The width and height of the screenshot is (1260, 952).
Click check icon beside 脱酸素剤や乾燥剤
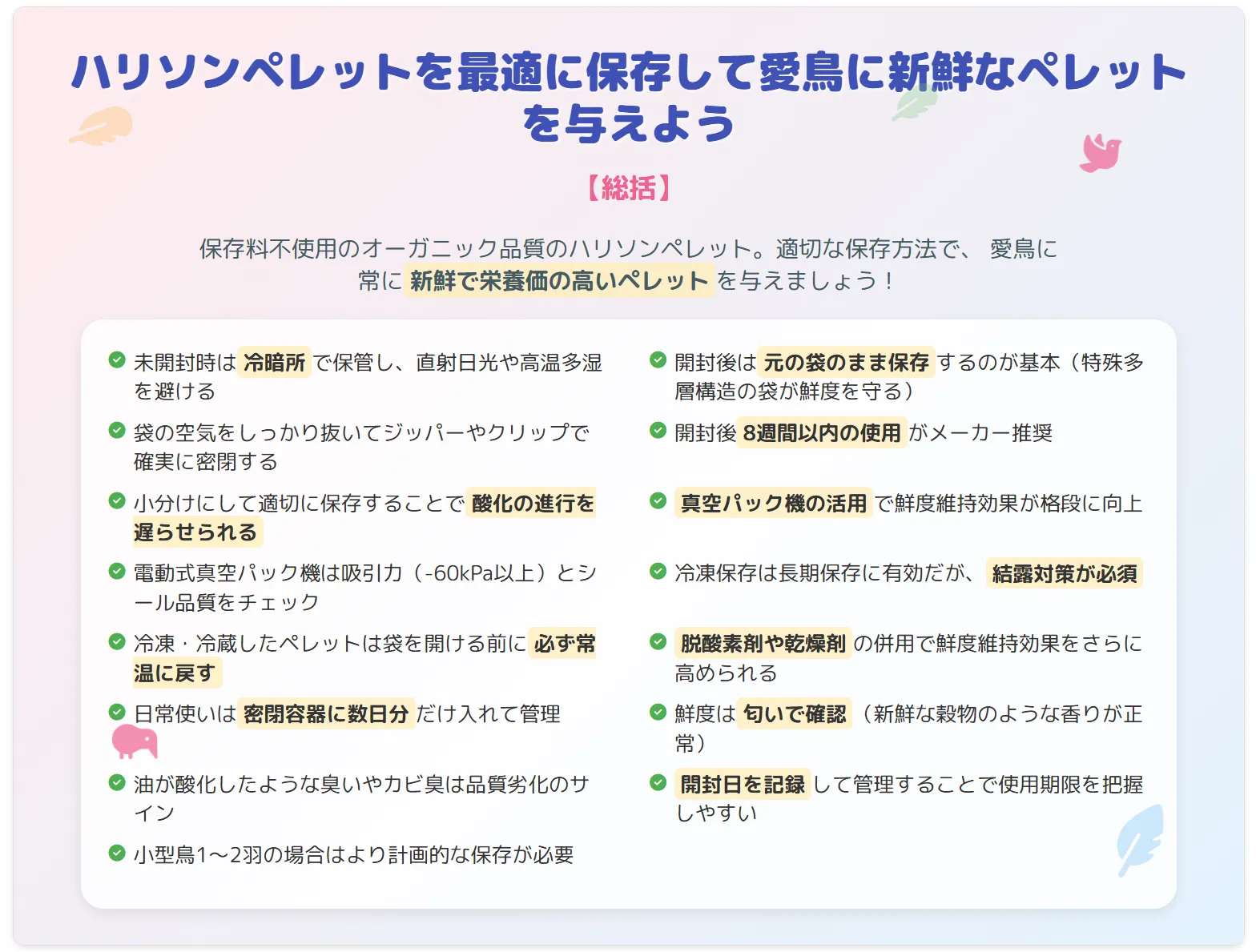pos(658,641)
